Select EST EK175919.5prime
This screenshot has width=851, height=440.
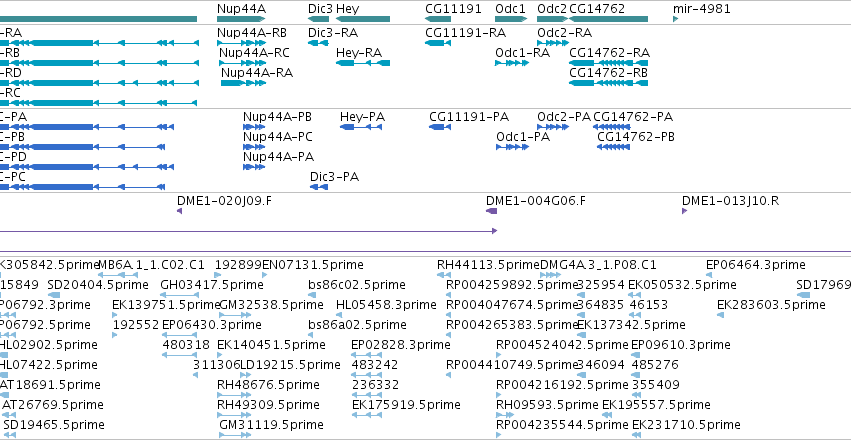click(x=367, y=416)
